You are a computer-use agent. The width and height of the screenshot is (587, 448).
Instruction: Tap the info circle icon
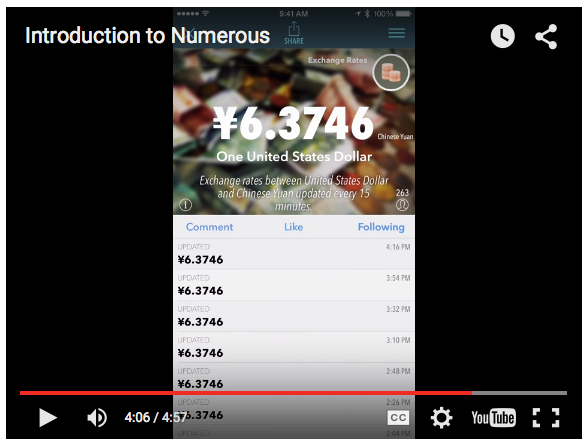tap(185, 205)
